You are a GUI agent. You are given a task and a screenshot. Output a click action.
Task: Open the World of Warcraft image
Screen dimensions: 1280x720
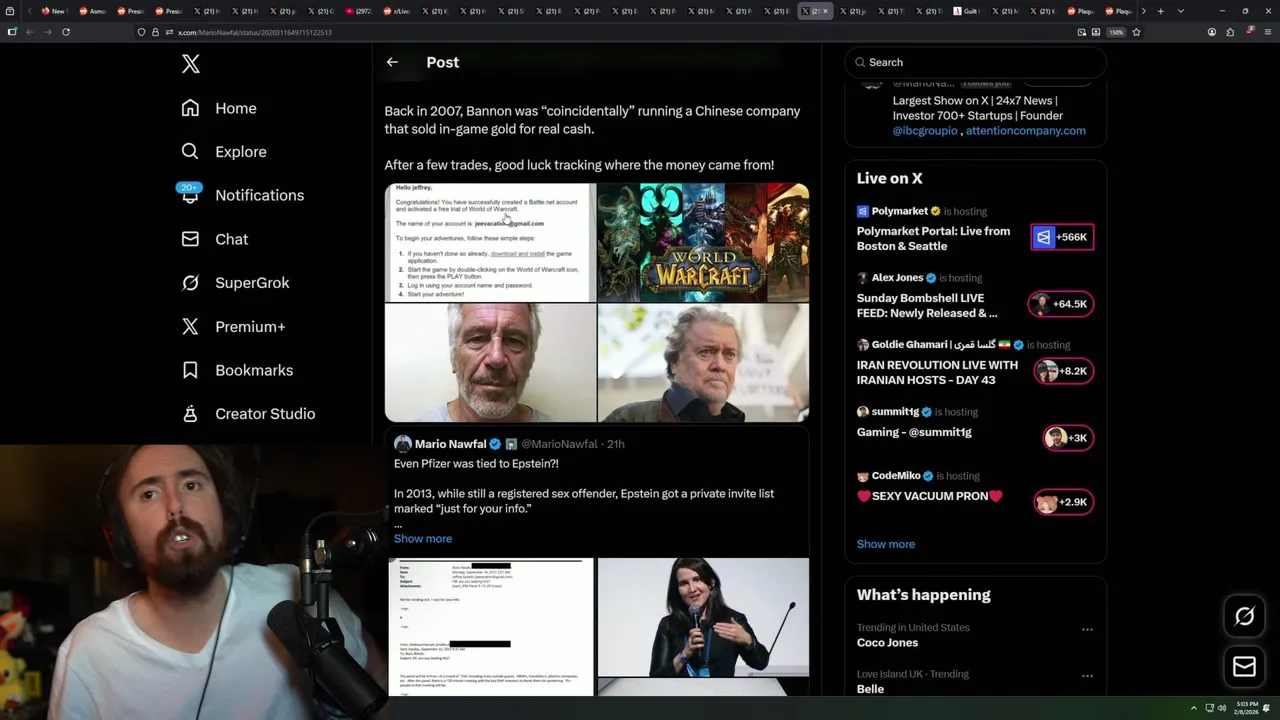click(703, 242)
